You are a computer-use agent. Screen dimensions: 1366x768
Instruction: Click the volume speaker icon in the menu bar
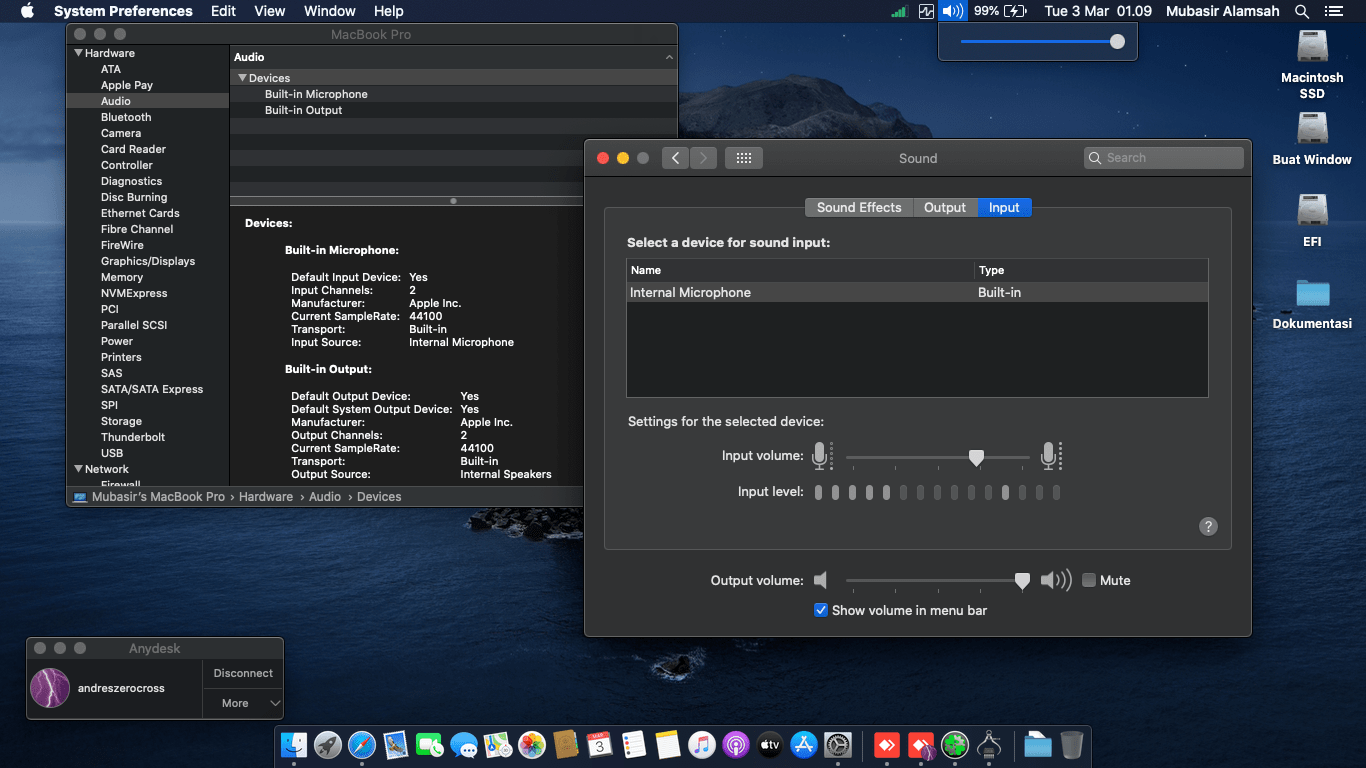pyautogui.click(x=953, y=11)
